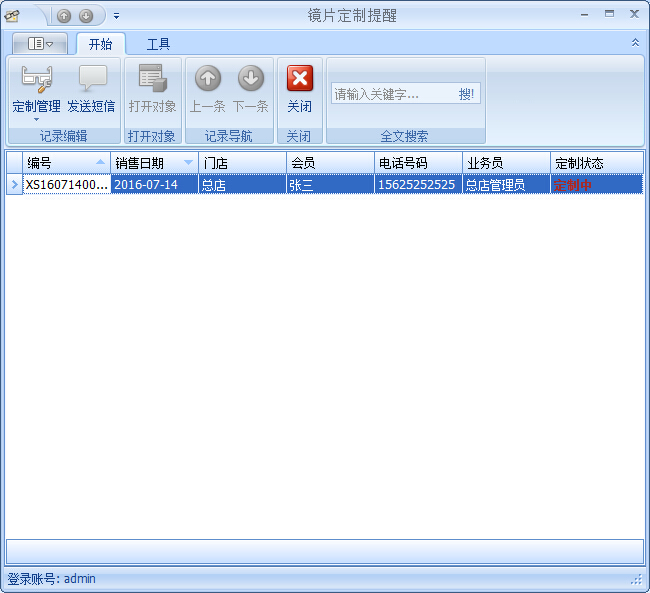Click the down arrow in title bar
Image resolution: width=650 pixels, height=593 pixels.
tap(86, 15)
